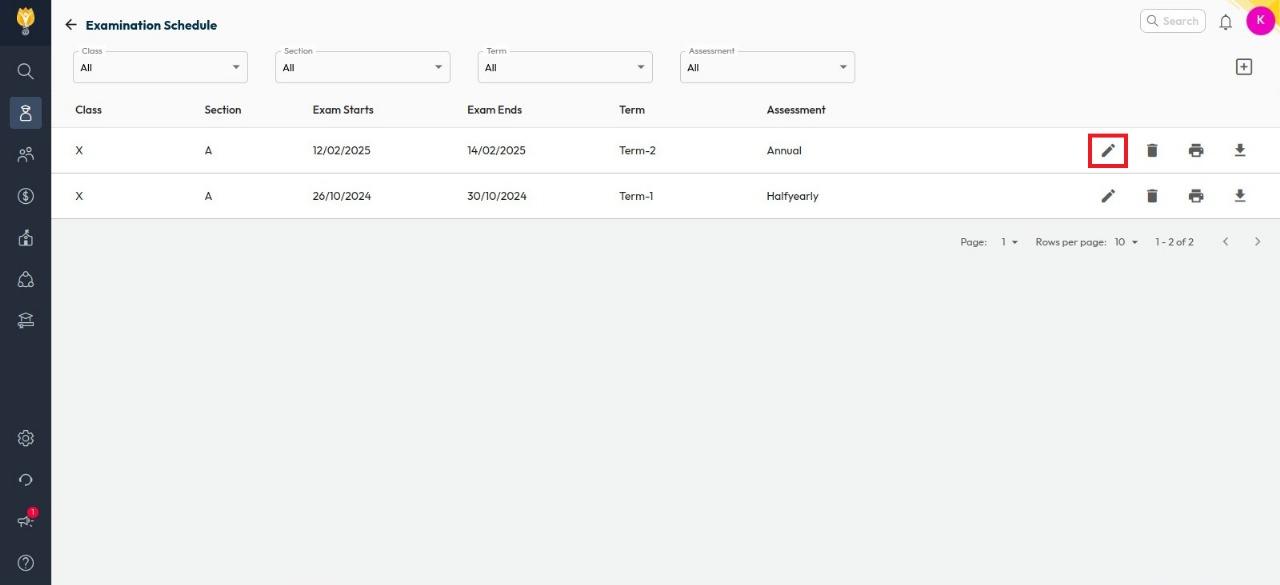Open the Term filter dropdown
1280x585 pixels.
(x=565, y=67)
